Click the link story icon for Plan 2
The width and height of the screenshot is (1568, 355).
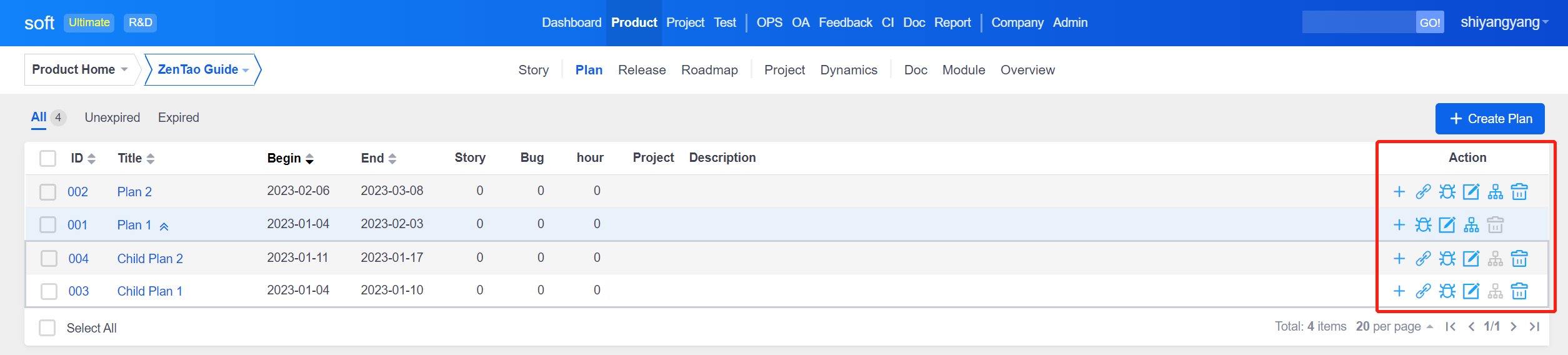click(x=1423, y=192)
